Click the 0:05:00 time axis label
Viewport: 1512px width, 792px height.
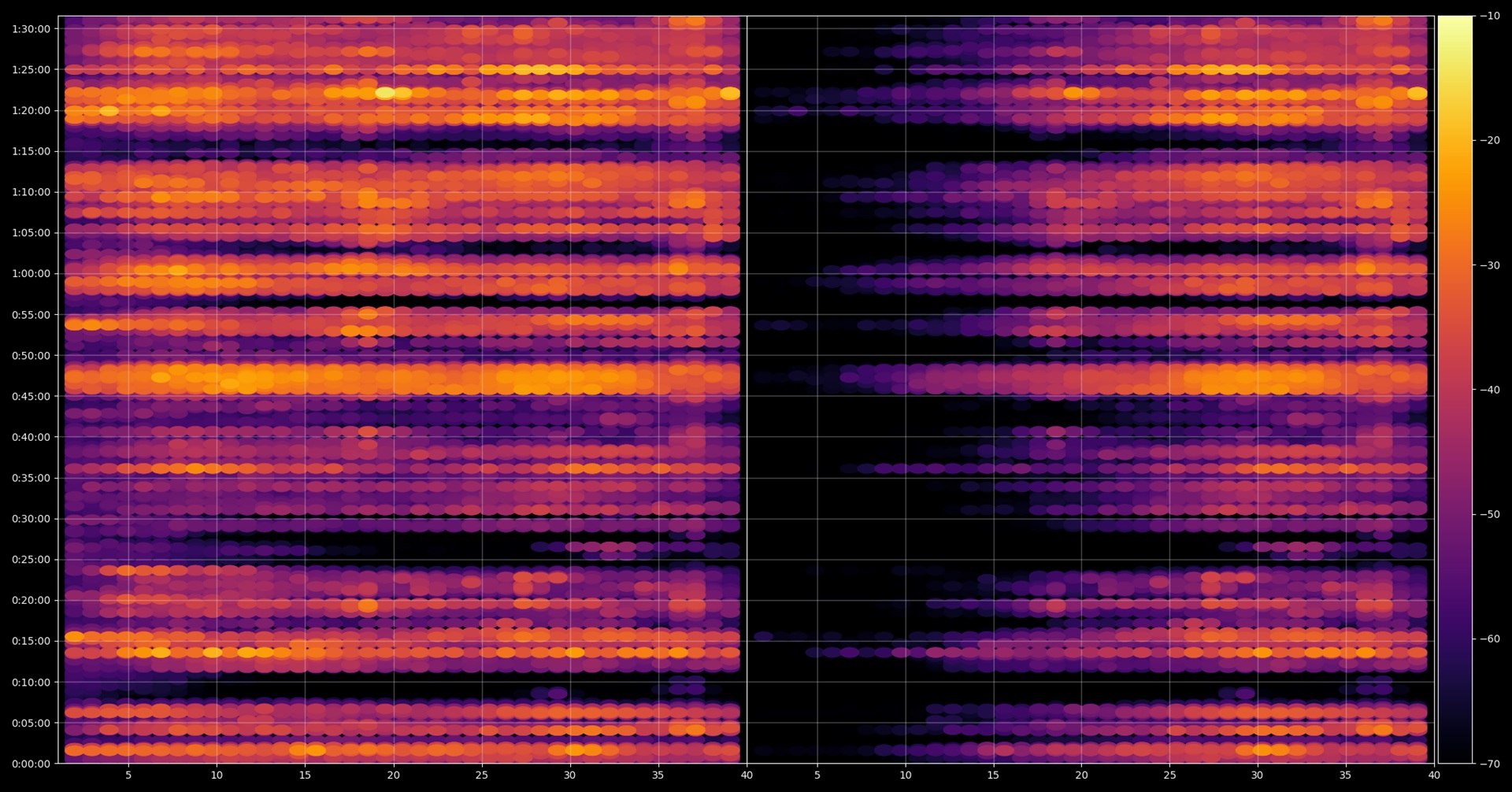pos(31,723)
